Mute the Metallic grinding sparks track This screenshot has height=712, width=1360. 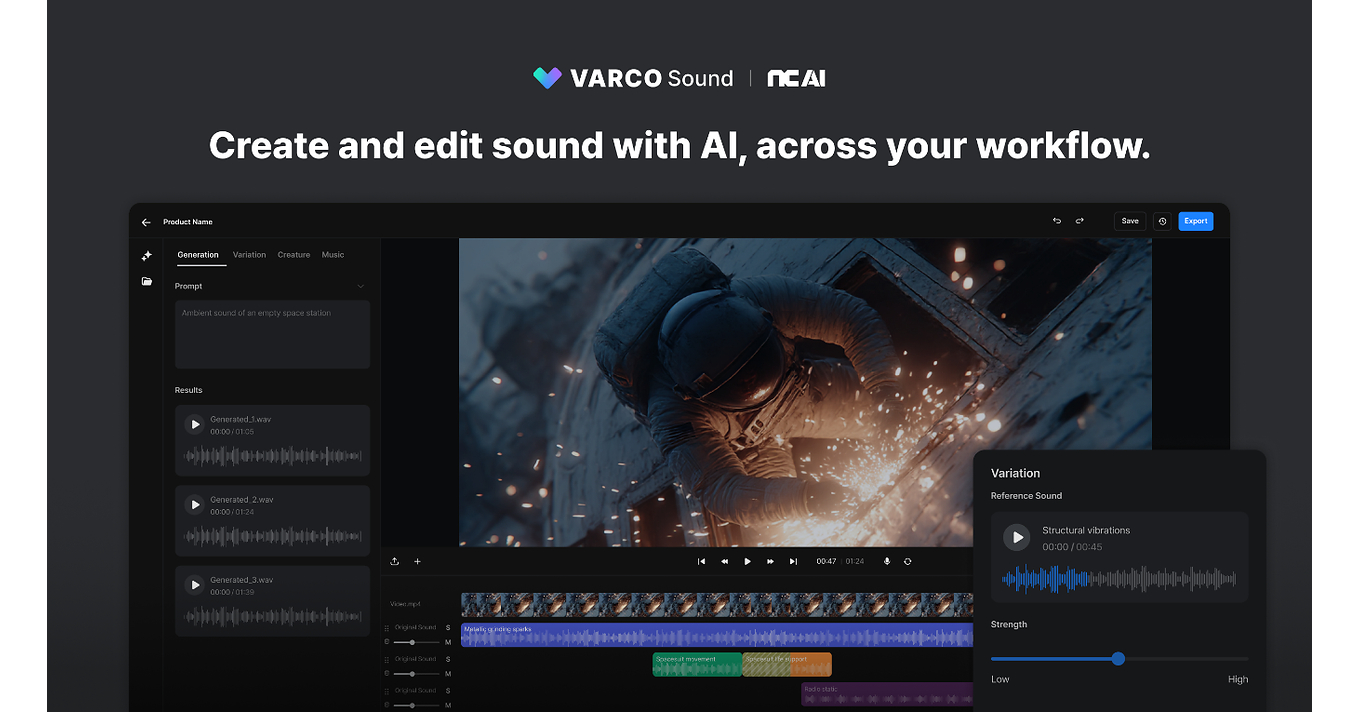(x=448, y=642)
